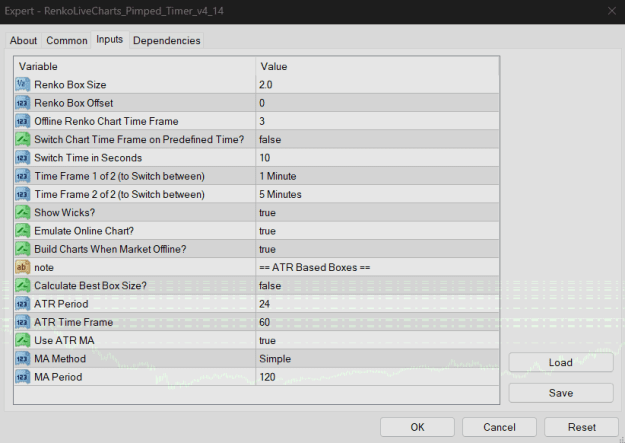Edit the Renko Box Offset value 0

point(377,103)
